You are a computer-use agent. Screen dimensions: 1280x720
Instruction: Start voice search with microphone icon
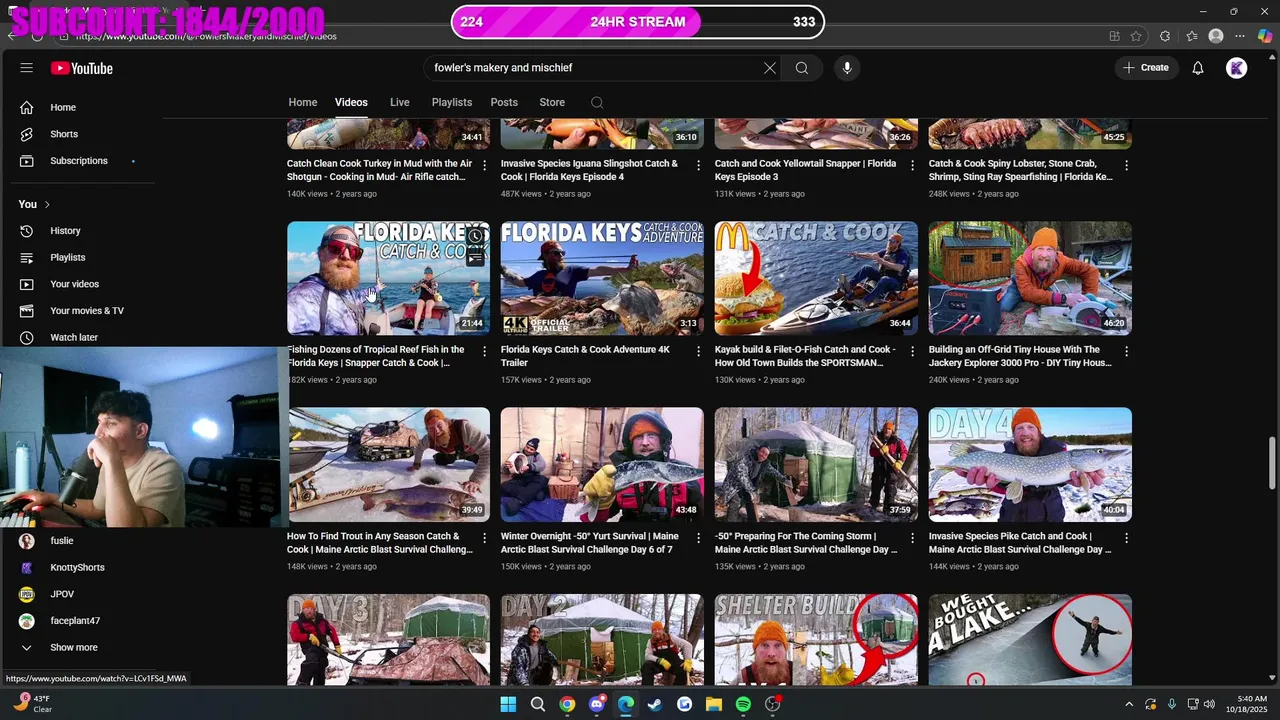click(847, 68)
